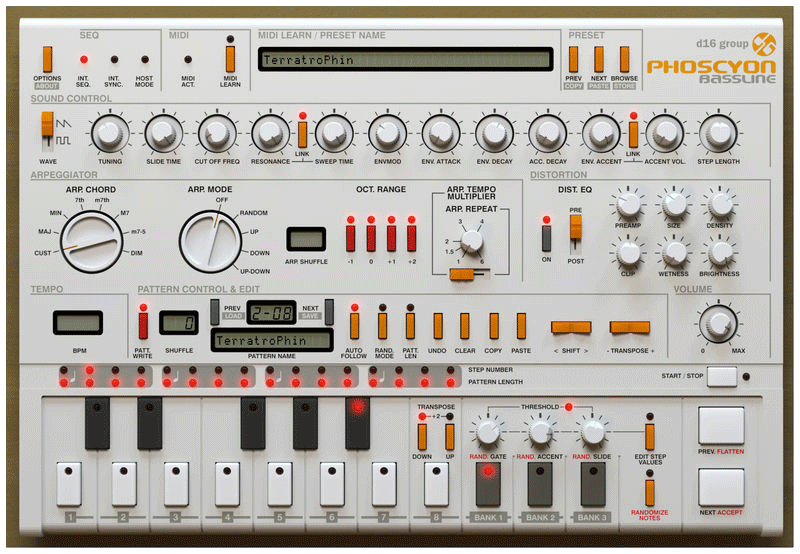The width and height of the screenshot is (800, 554).
Task: Toggle octave range +2 switch
Action: [x=412, y=238]
